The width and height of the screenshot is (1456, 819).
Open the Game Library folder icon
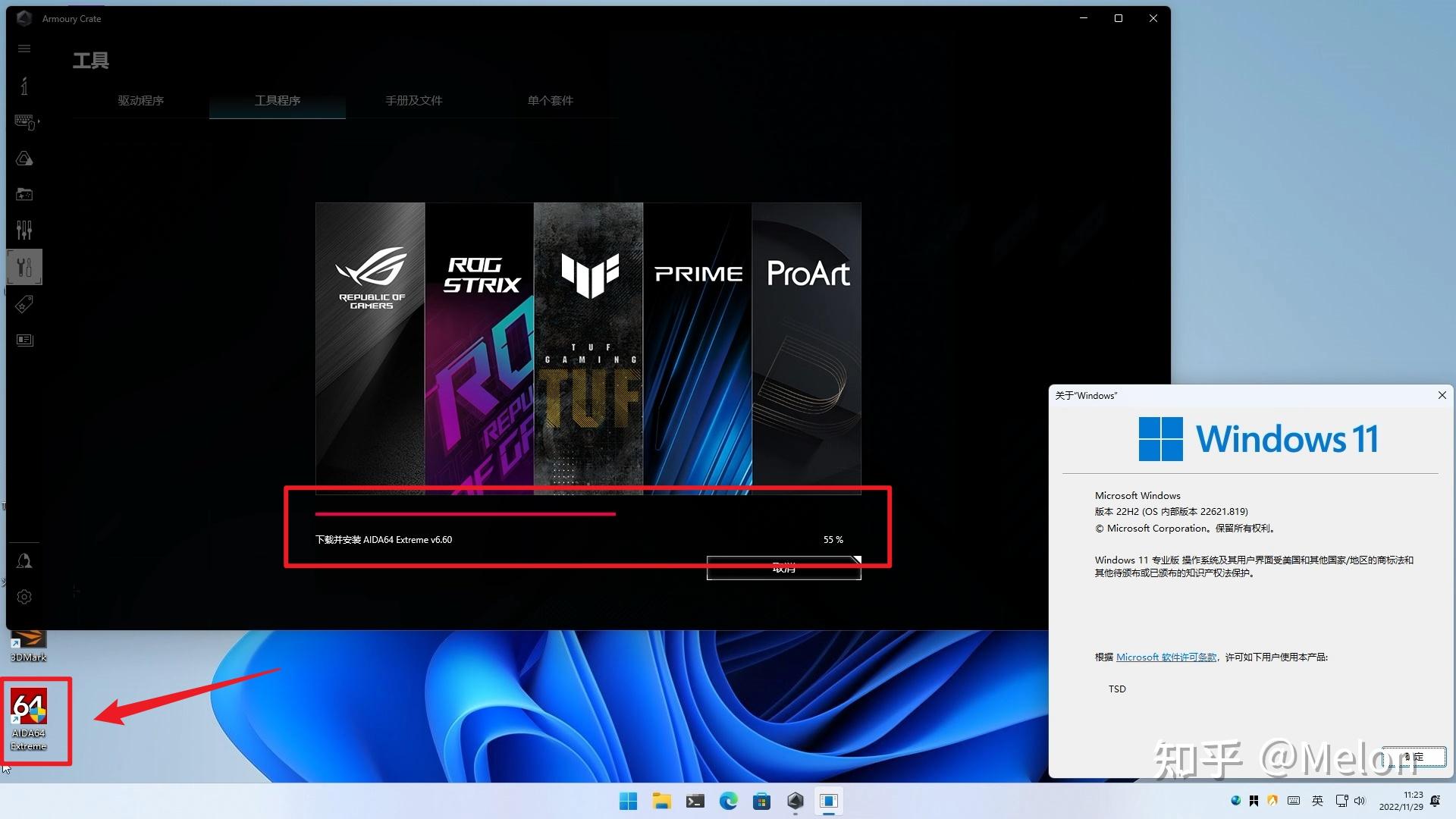[x=24, y=195]
